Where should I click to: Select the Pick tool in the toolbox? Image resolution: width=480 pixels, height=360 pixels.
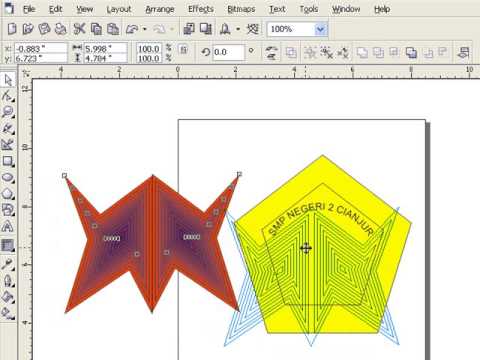[x=8, y=80]
